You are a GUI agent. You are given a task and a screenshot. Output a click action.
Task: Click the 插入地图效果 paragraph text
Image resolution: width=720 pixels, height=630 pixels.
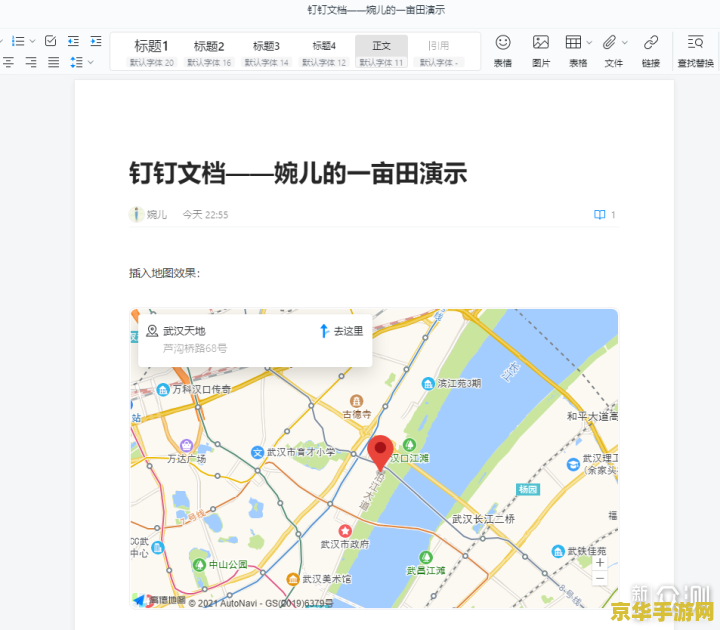[164, 273]
